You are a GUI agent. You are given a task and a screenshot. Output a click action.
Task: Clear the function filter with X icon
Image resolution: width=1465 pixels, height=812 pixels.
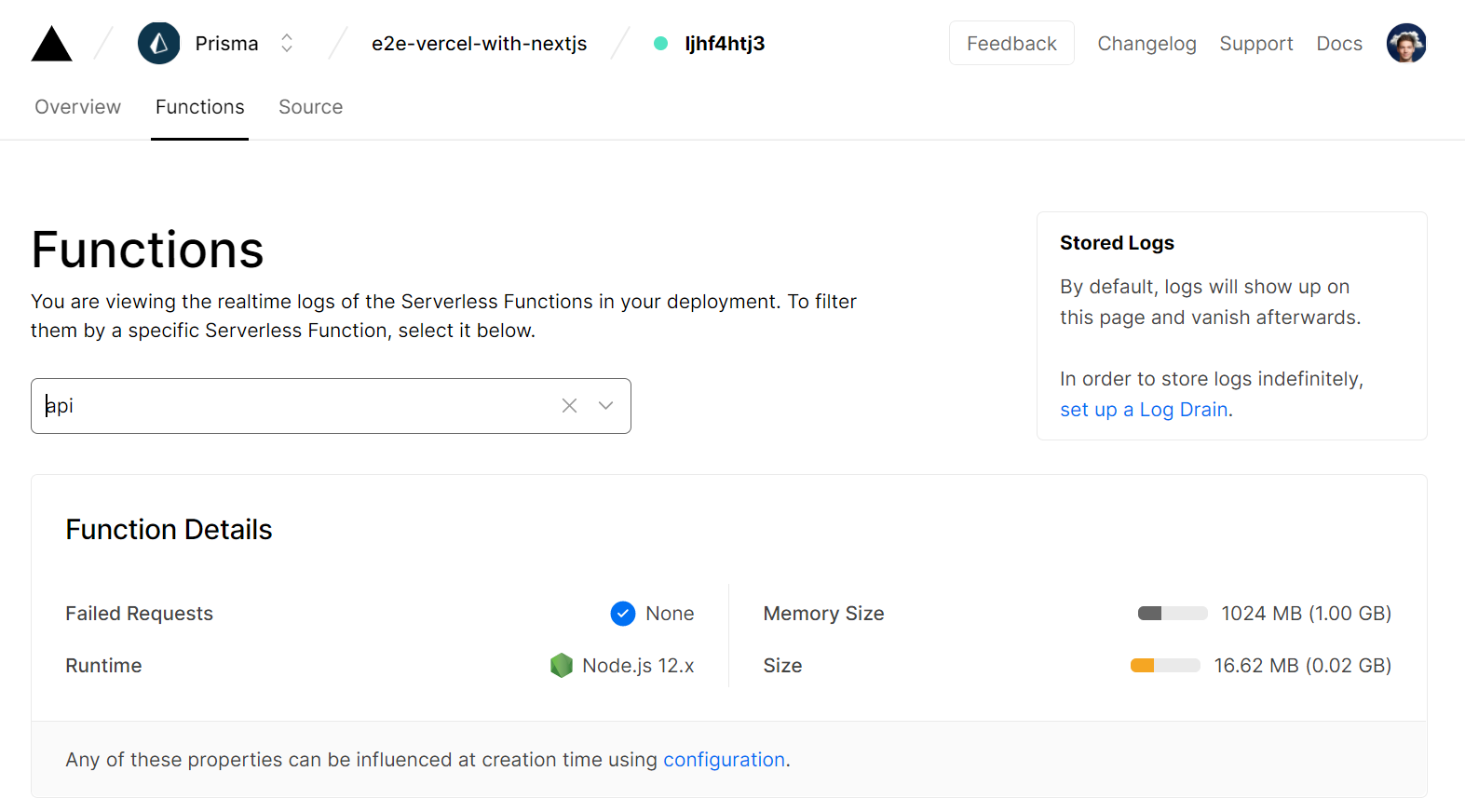569,406
